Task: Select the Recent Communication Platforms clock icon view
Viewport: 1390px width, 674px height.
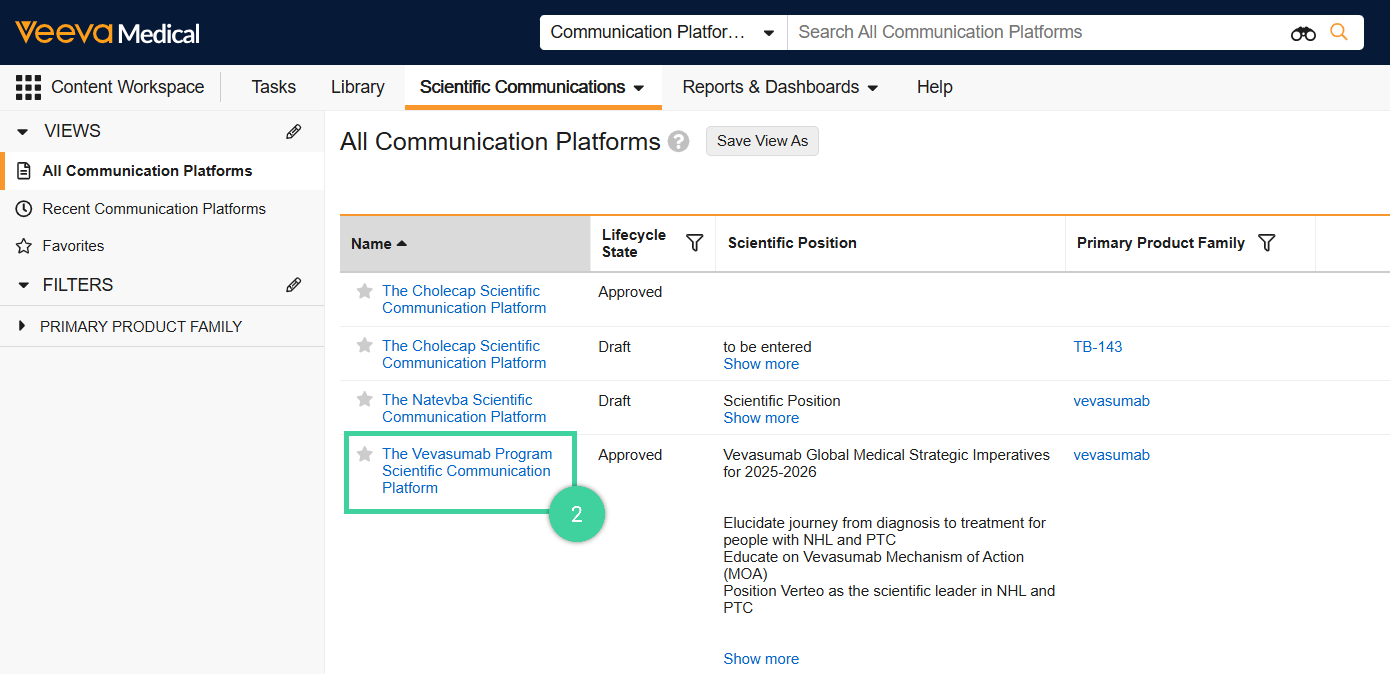Action: click(23, 208)
